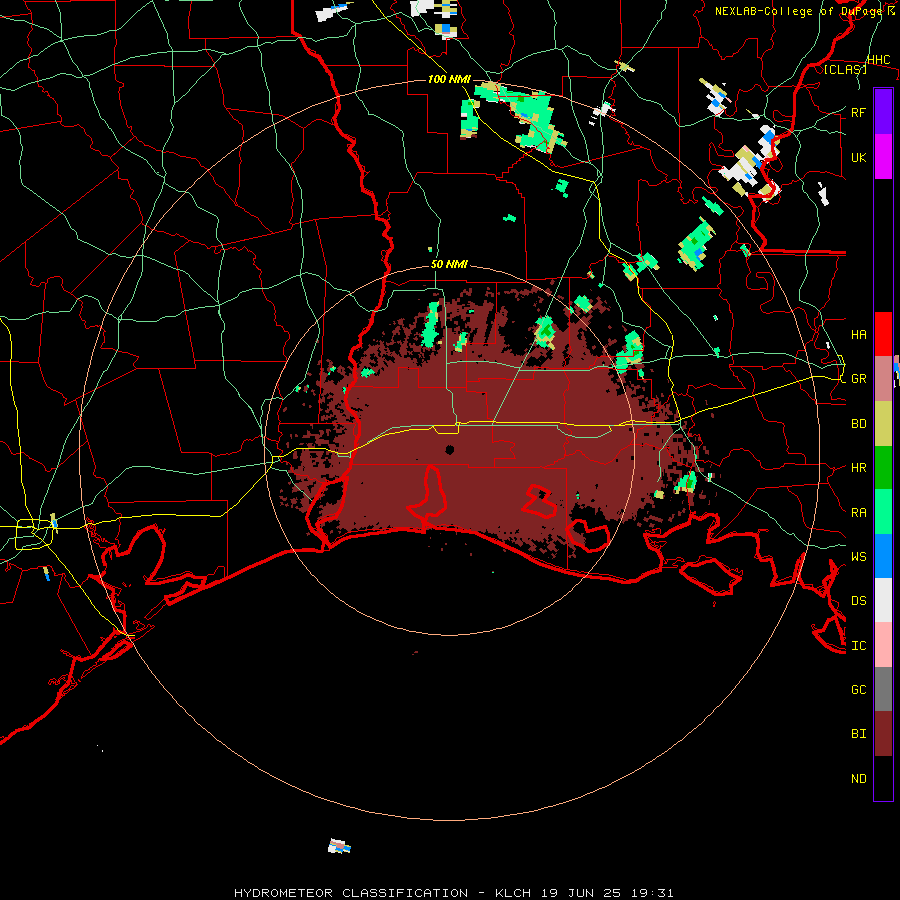Image resolution: width=900 pixels, height=900 pixels.
Task: Select the BD yellow legend swatch
Action: coord(883,423)
